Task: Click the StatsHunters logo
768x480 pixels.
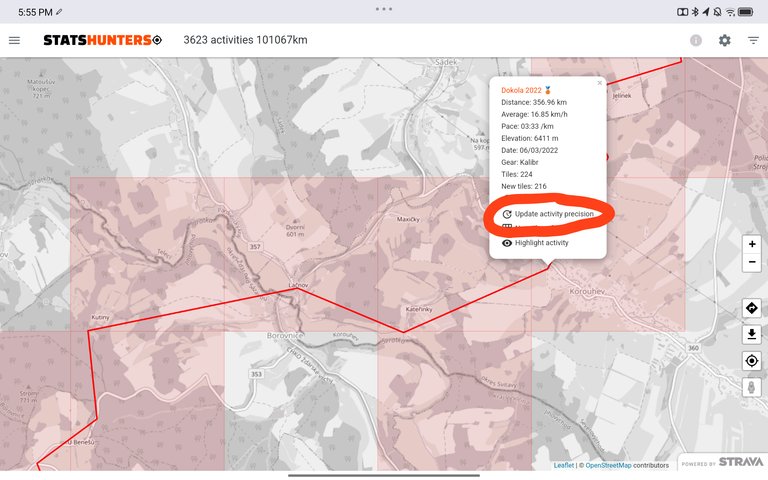Action: [101, 40]
